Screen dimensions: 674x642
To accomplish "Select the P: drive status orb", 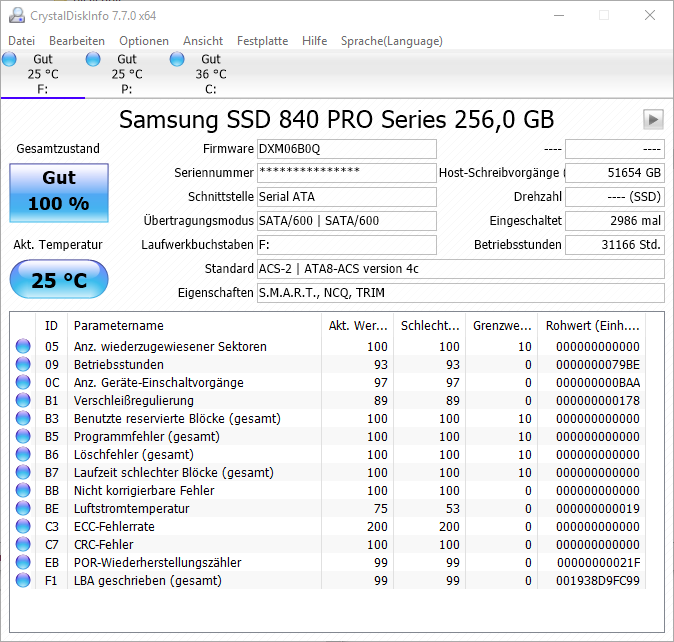I will coord(93,59).
